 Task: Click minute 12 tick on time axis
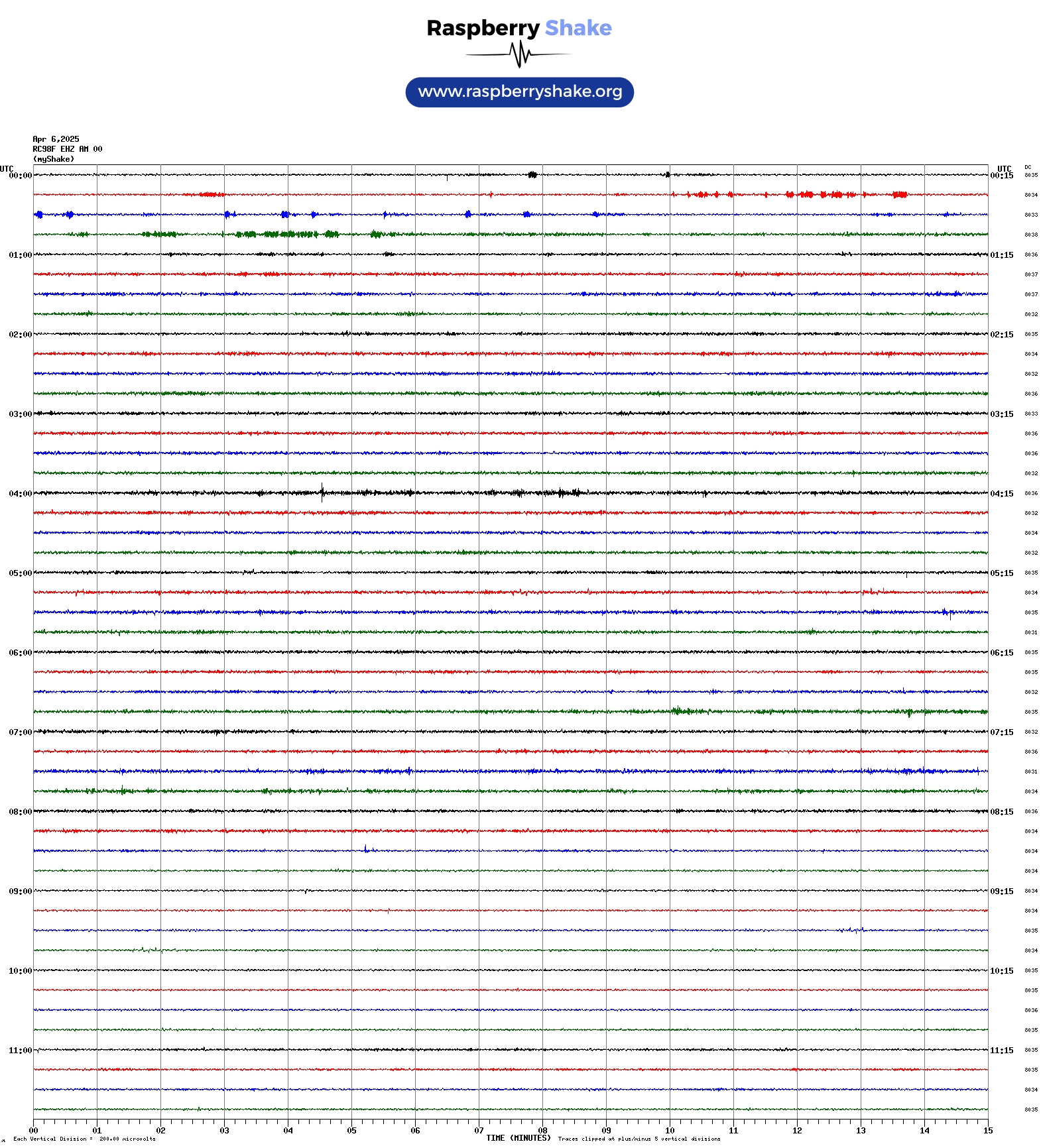click(797, 1131)
